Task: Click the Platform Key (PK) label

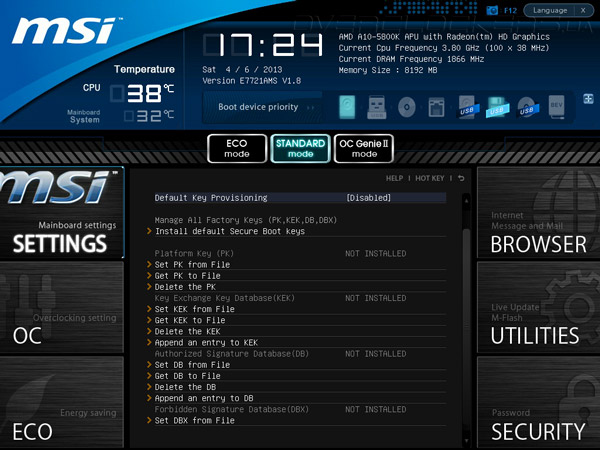Action: coord(194,253)
